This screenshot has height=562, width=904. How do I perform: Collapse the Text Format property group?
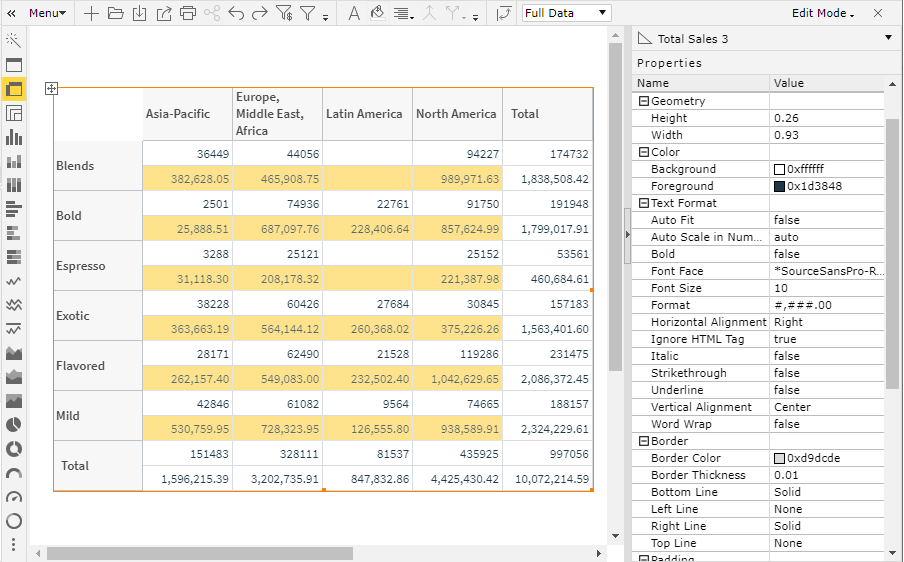(x=644, y=203)
